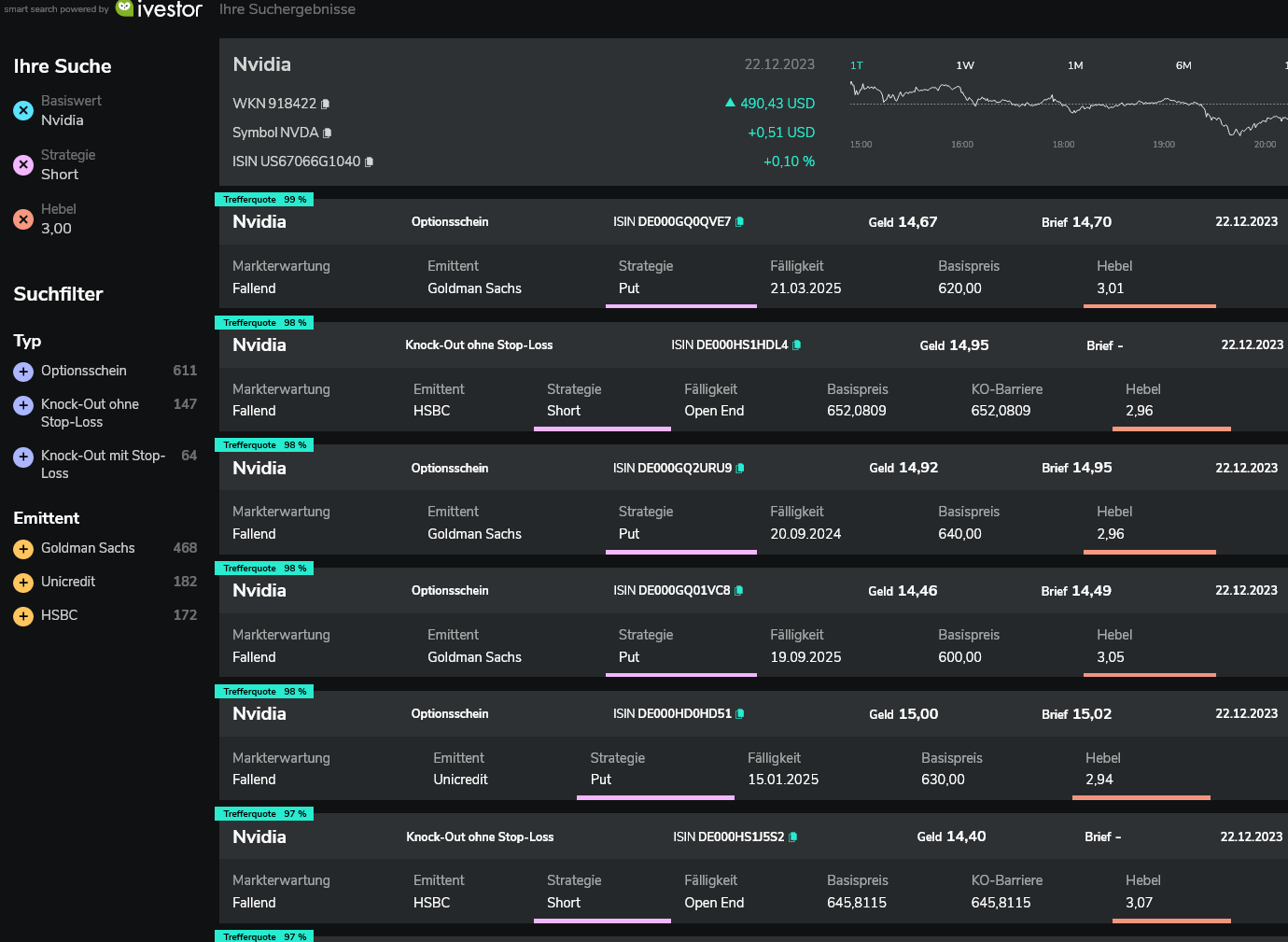Copy the NVDA symbol to clipboard

point(328,134)
